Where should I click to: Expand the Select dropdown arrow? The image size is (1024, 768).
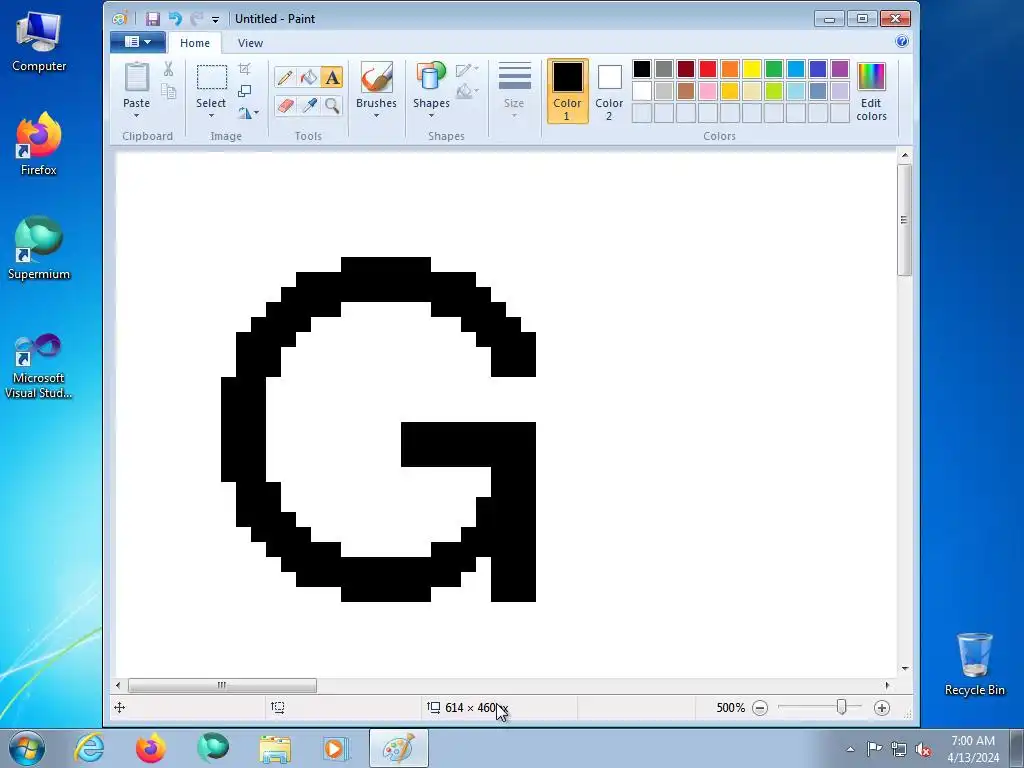point(212,116)
